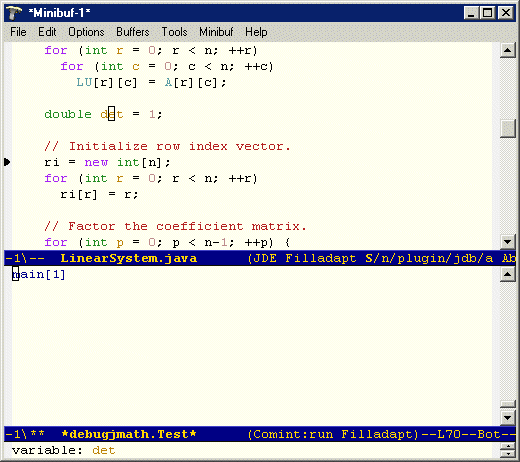
Task: Place cursor on main[1] debugger prompt
Action: (x=39, y=274)
